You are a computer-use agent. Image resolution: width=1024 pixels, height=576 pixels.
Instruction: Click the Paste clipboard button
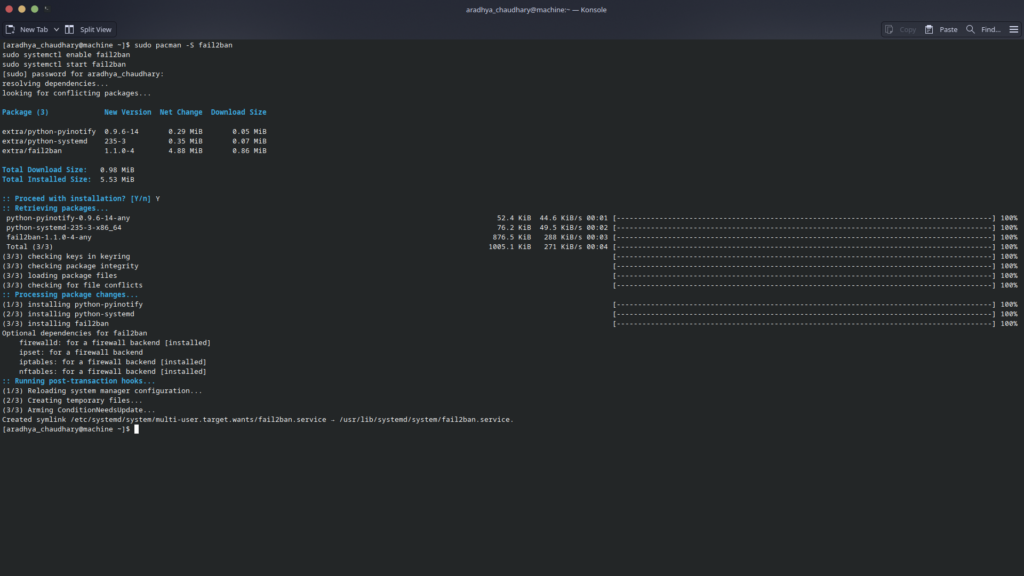coord(941,29)
